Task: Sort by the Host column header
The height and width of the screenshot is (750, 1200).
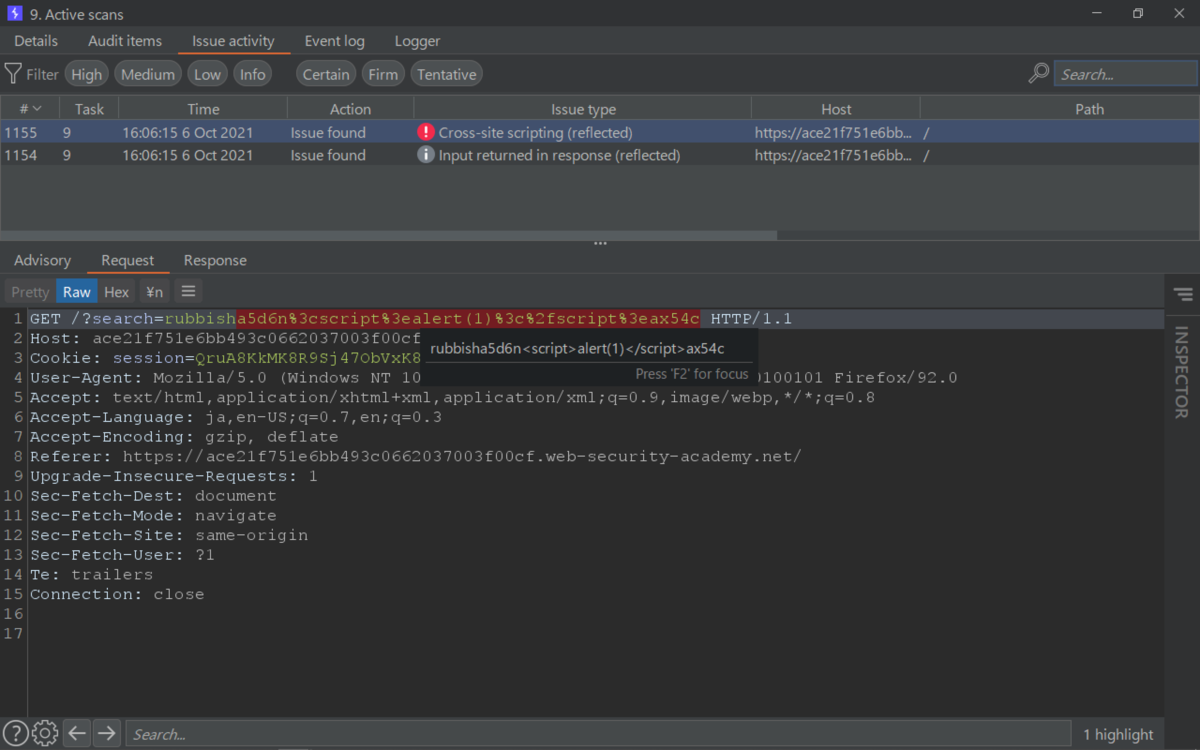Action: 836,109
